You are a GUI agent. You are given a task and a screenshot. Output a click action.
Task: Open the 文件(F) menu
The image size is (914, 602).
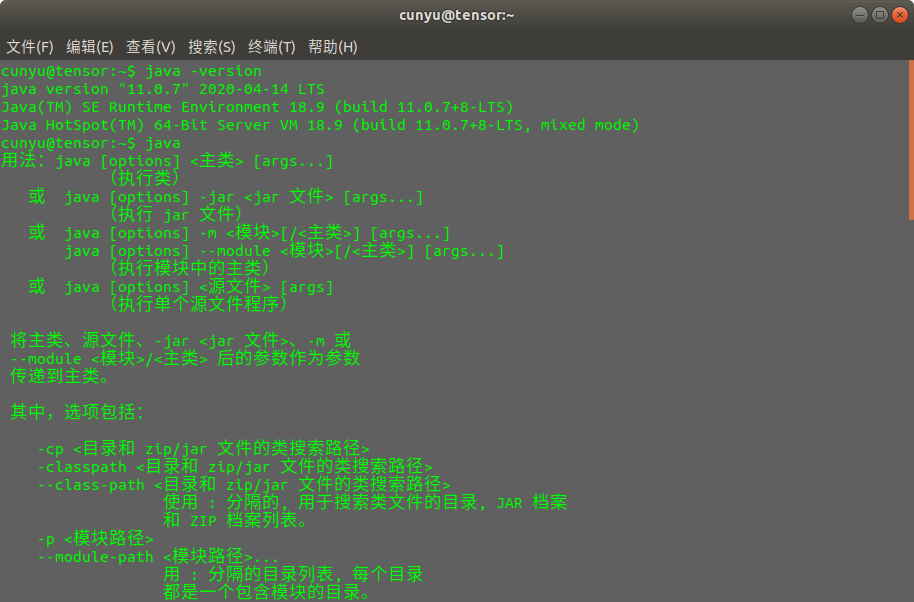click(x=30, y=47)
